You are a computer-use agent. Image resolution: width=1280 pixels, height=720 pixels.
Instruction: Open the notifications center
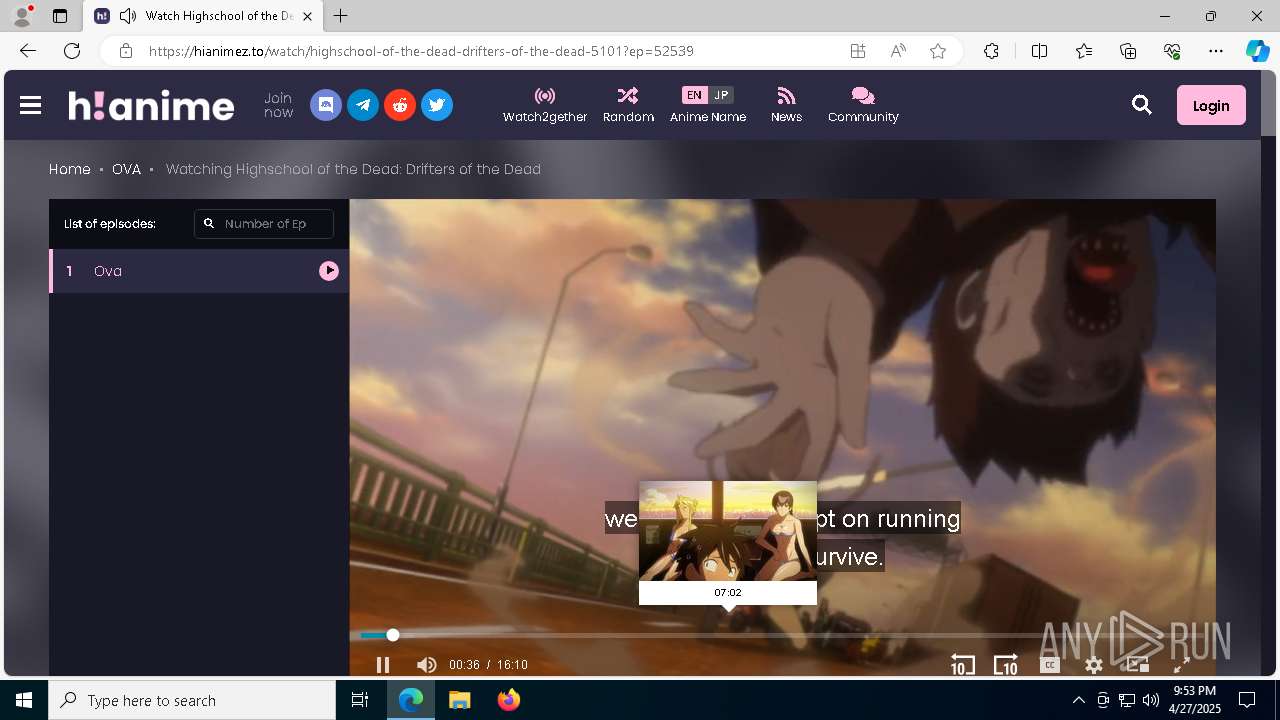(1247, 700)
